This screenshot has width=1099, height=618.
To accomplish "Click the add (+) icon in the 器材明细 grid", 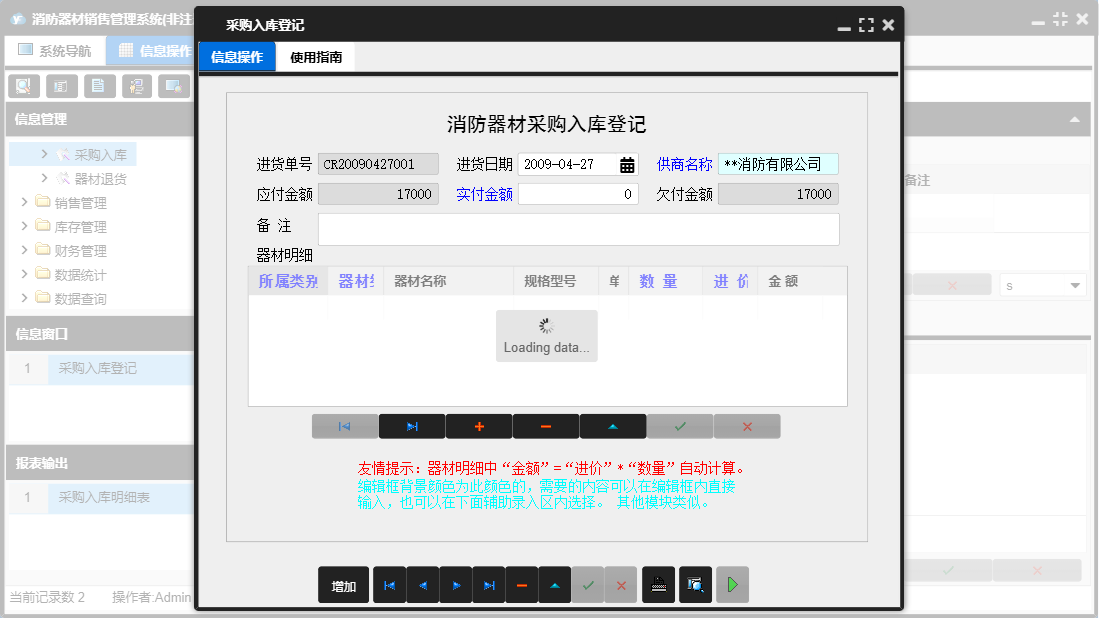I will tap(479, 426).
